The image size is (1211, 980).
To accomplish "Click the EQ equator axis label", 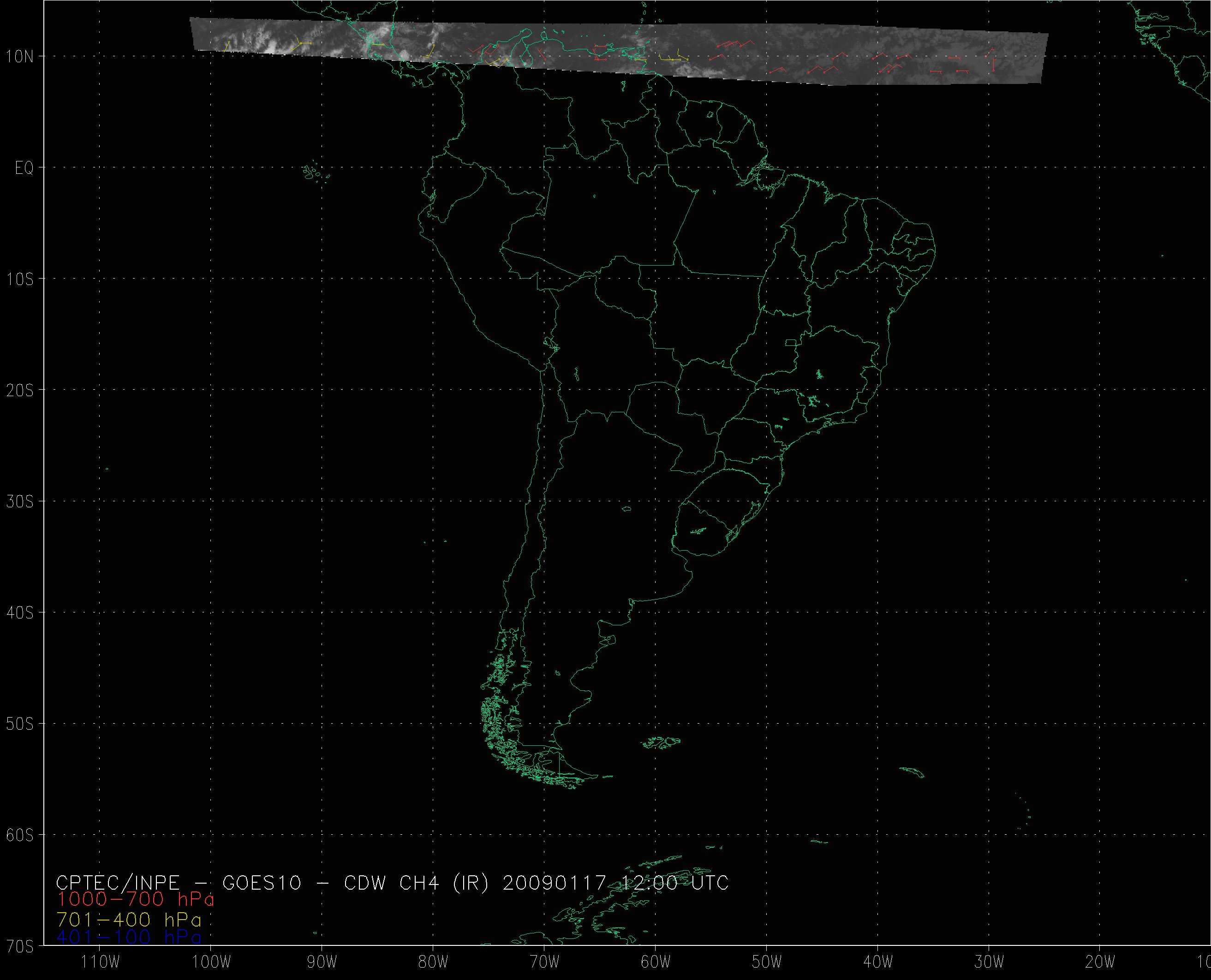I will pyautogui.click(x=24, y=168).
